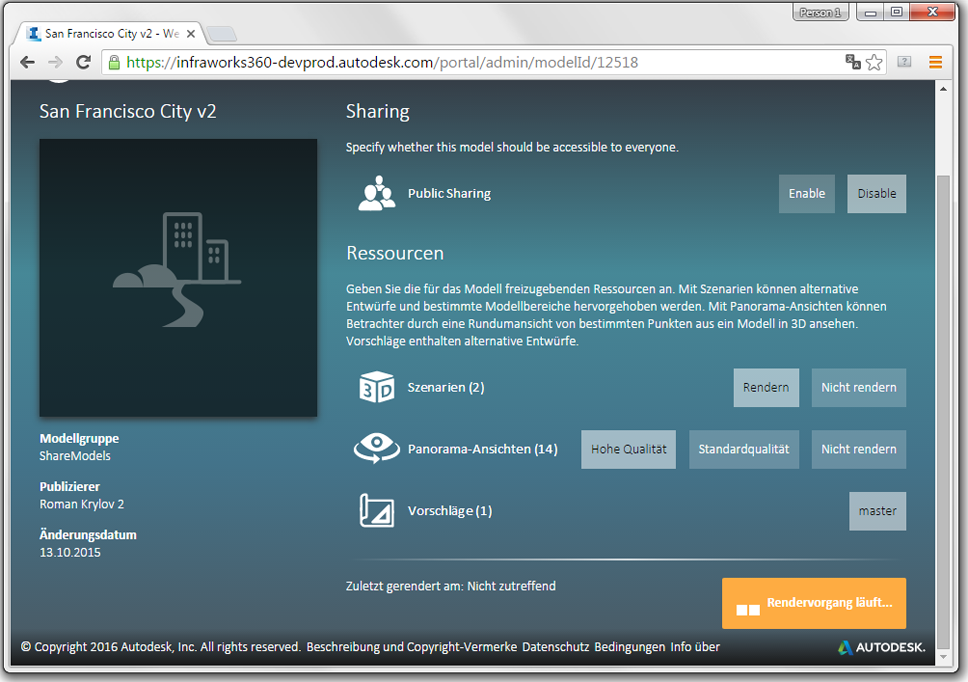Open the Datenschutz link
Viewport: 968px width, 682px height.
[556, 647]
